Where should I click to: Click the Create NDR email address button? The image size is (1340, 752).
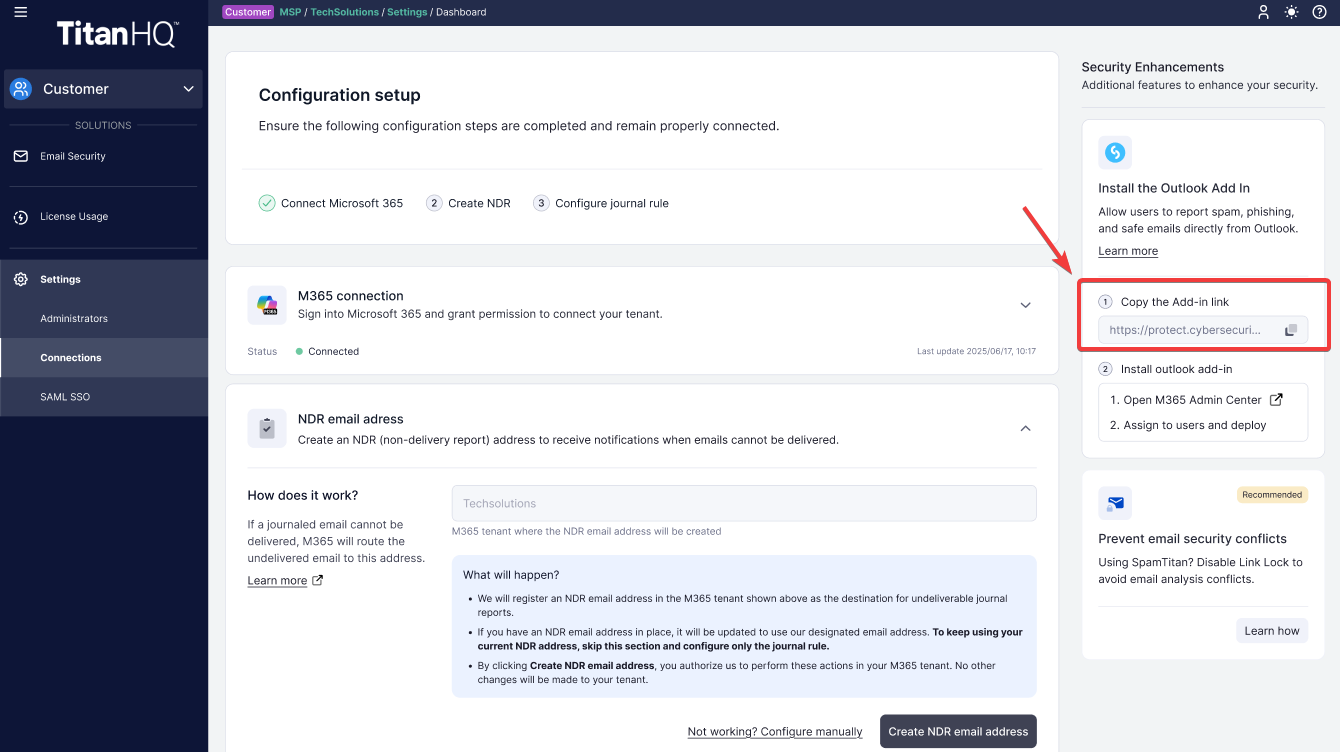(958, 731)
